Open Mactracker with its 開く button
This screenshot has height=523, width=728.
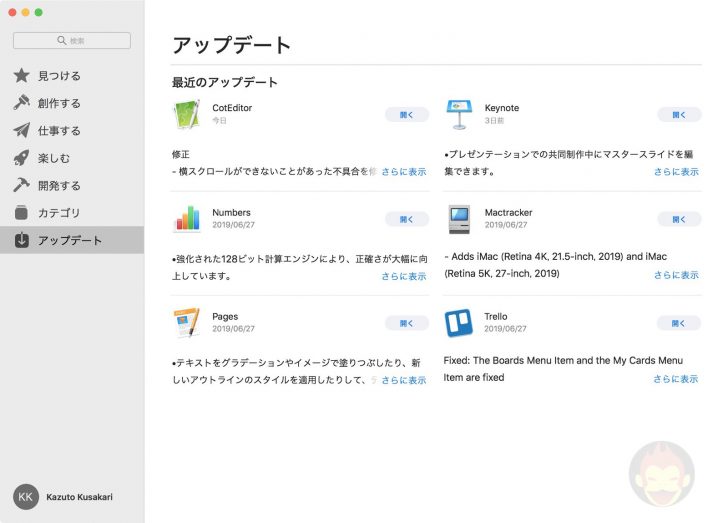pos(679,219)
